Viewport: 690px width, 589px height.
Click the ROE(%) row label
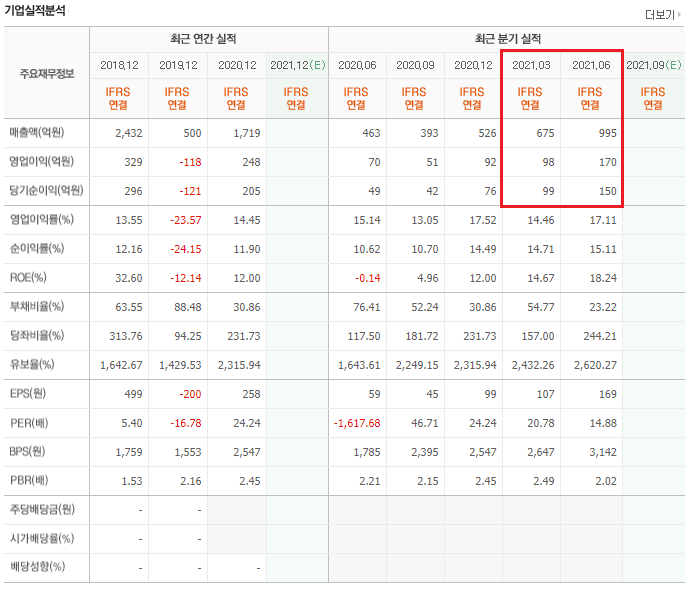pyautogui.click(x=28, y=277)
